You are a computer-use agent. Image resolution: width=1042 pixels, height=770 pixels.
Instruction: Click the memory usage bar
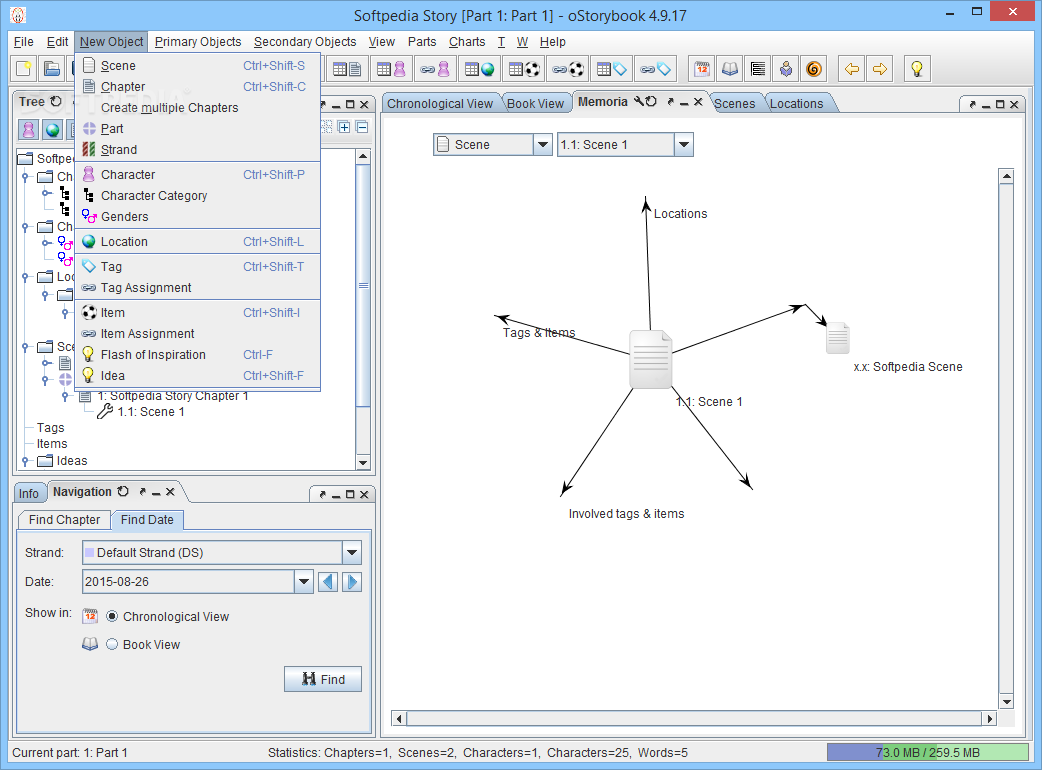(928, 753)
